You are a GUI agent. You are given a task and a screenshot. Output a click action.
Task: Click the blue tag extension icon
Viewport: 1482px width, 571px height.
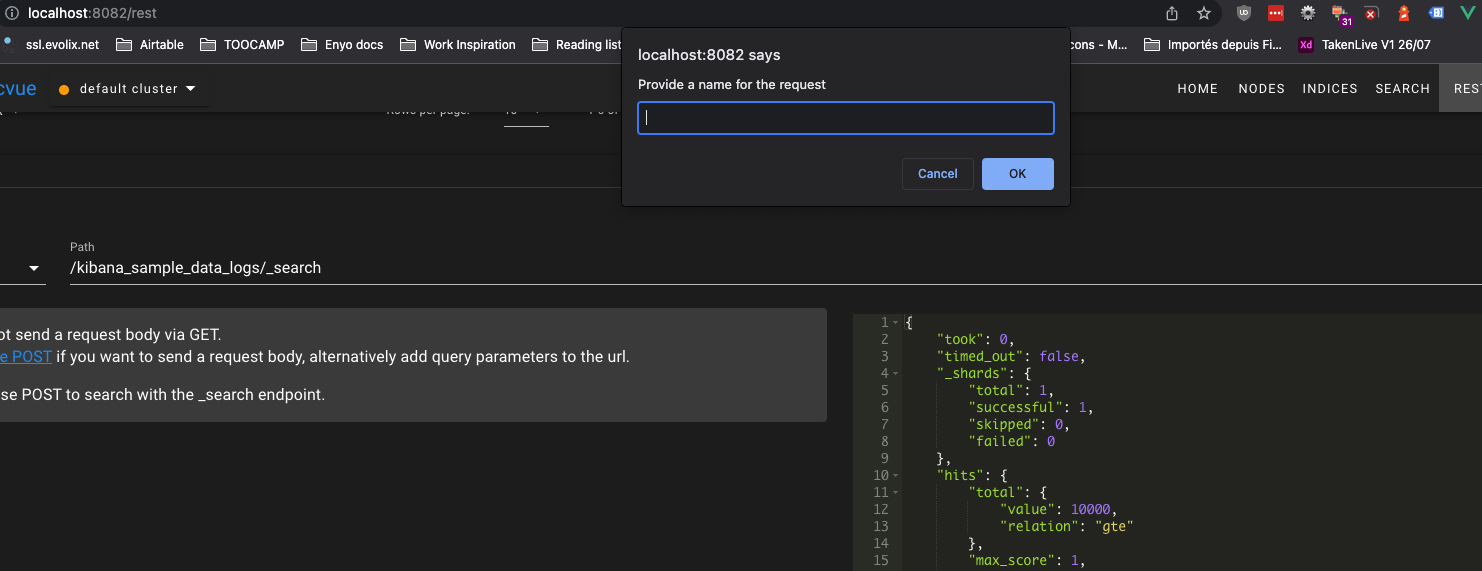point(1436,13)
